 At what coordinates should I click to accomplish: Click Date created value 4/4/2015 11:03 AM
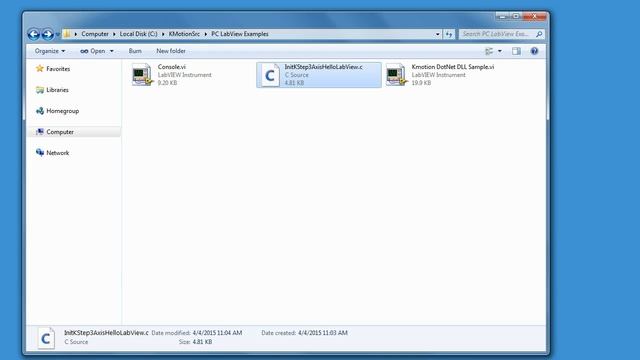(x=323, y=333)
